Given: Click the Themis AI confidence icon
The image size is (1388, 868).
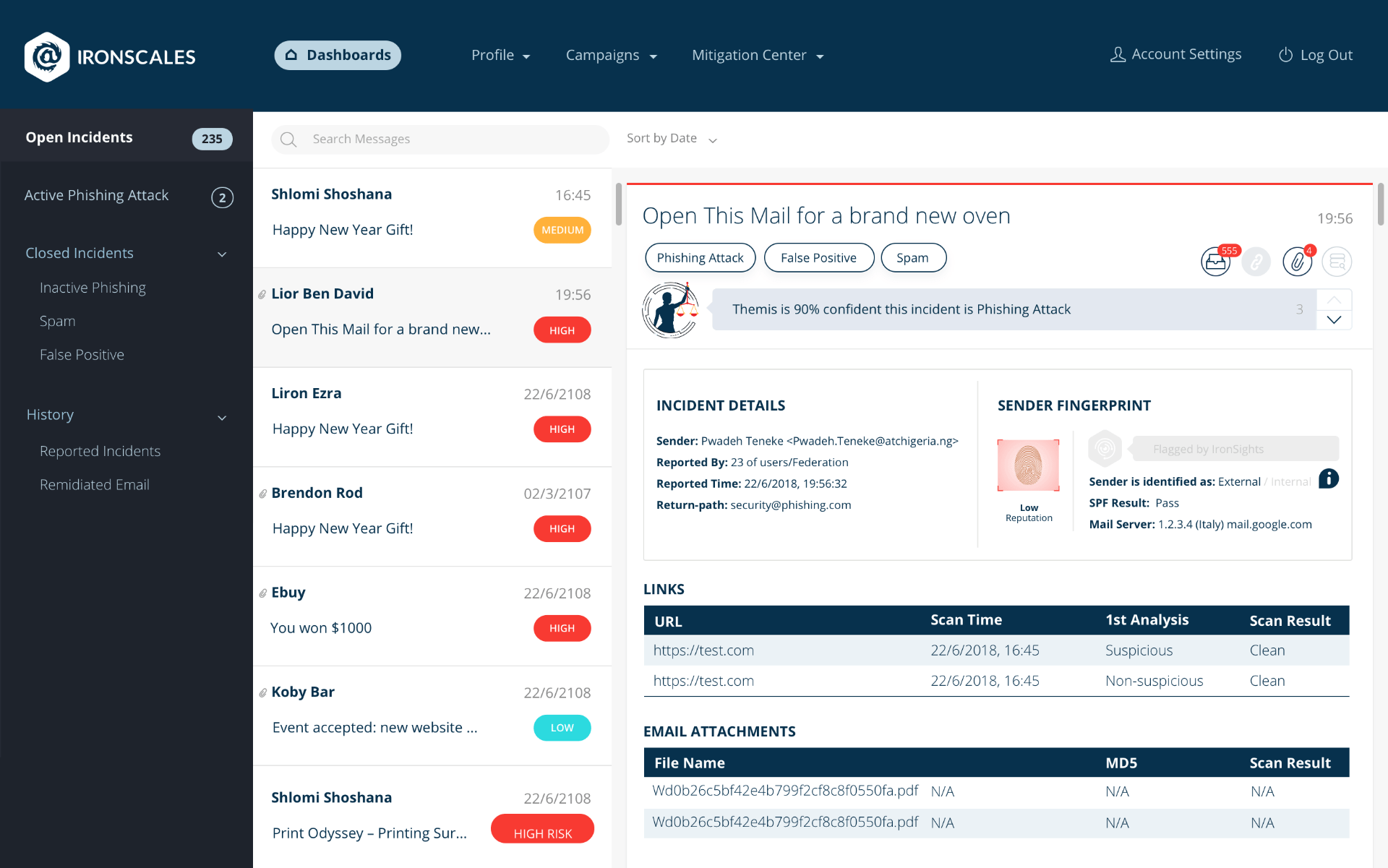Looking at the screenshot, I should point(671,309).
